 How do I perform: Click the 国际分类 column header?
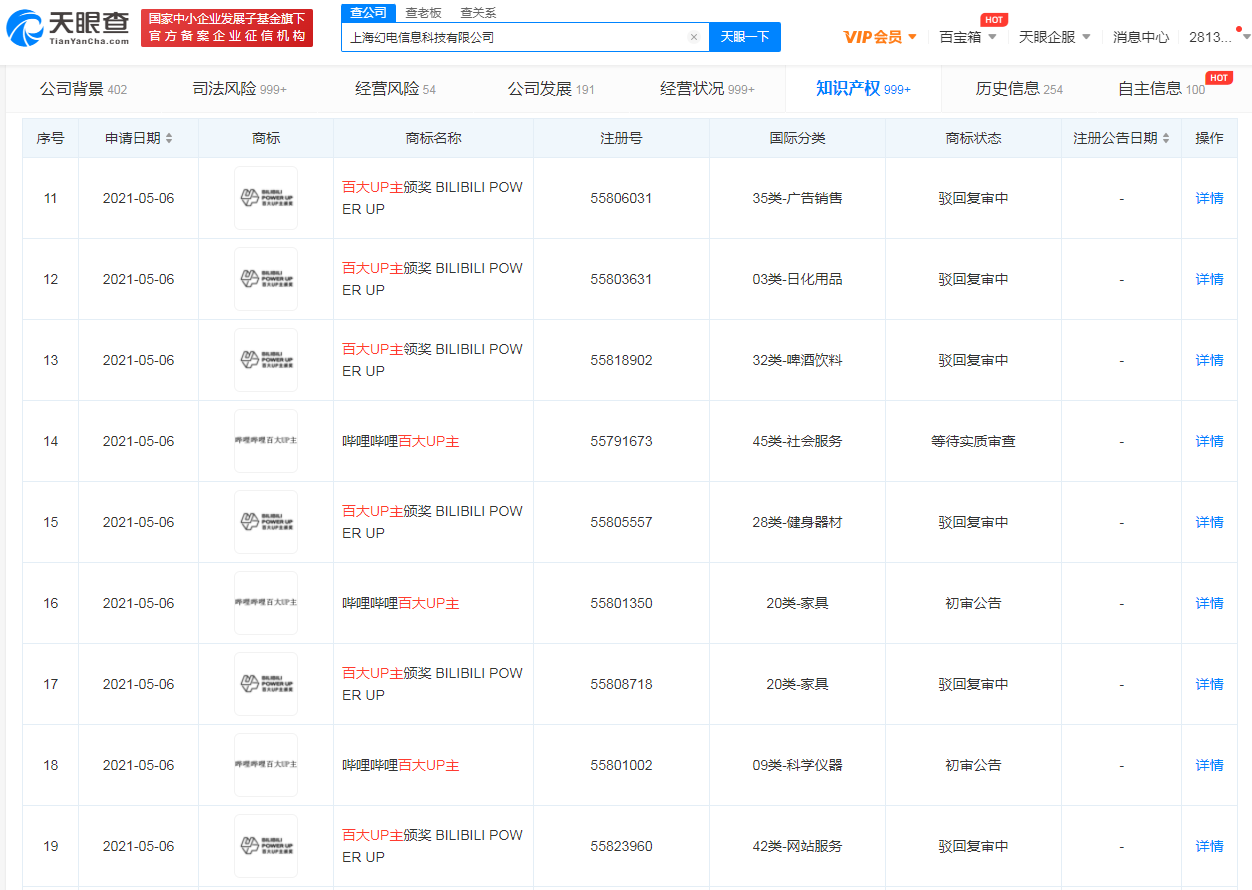(x=797, y=138)
